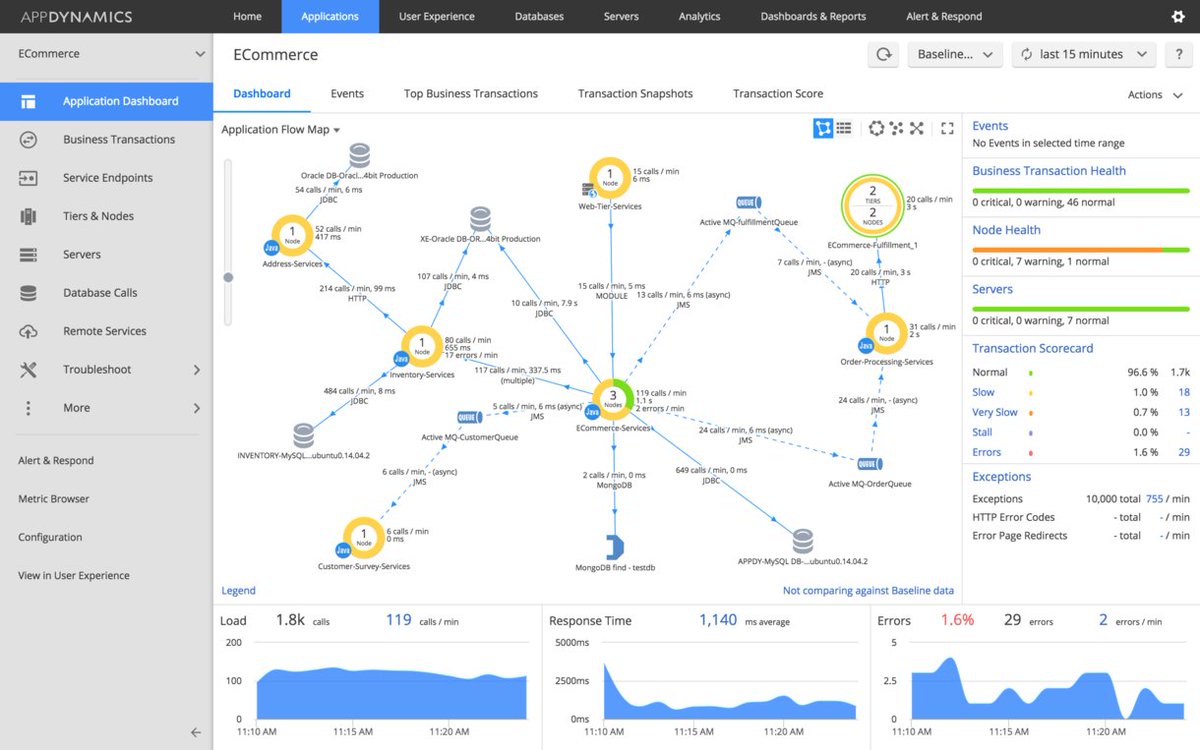The image size is (1200, 750).
Task: Select the Order-Processing-Services node circle
Action: pyautogui.click(x=885, y=333)
